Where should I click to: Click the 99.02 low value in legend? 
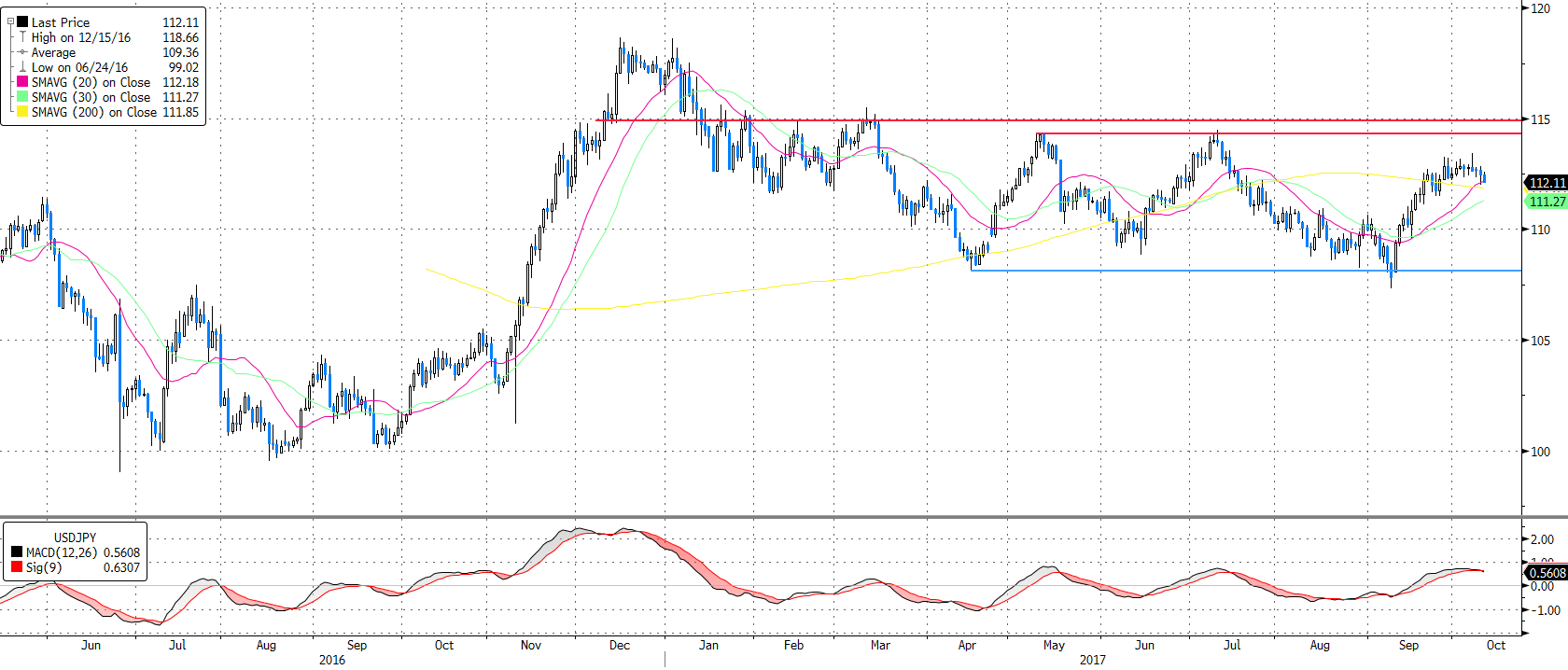point(184,67)
